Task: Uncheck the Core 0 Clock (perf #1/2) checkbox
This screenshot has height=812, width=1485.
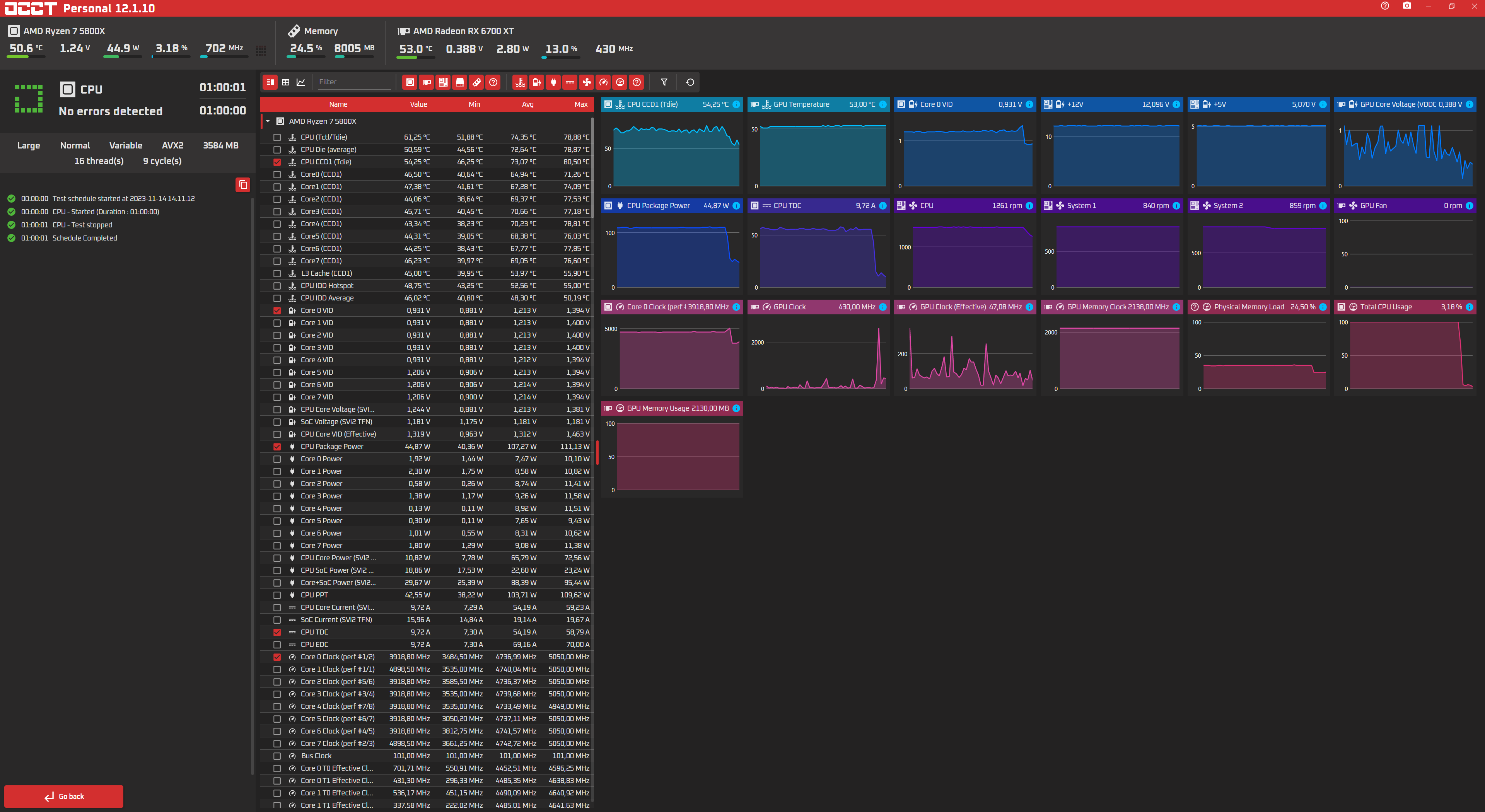Action: tap(277, 657)
